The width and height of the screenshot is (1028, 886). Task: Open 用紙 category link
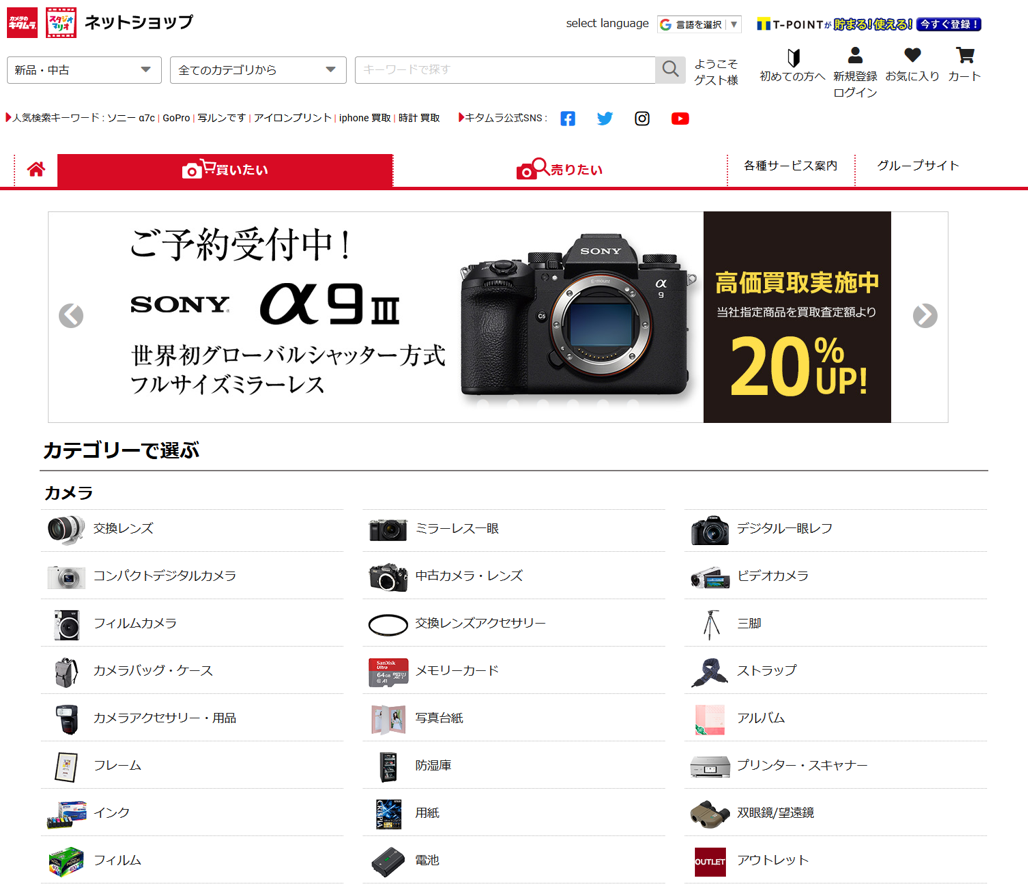pos(427,813)
